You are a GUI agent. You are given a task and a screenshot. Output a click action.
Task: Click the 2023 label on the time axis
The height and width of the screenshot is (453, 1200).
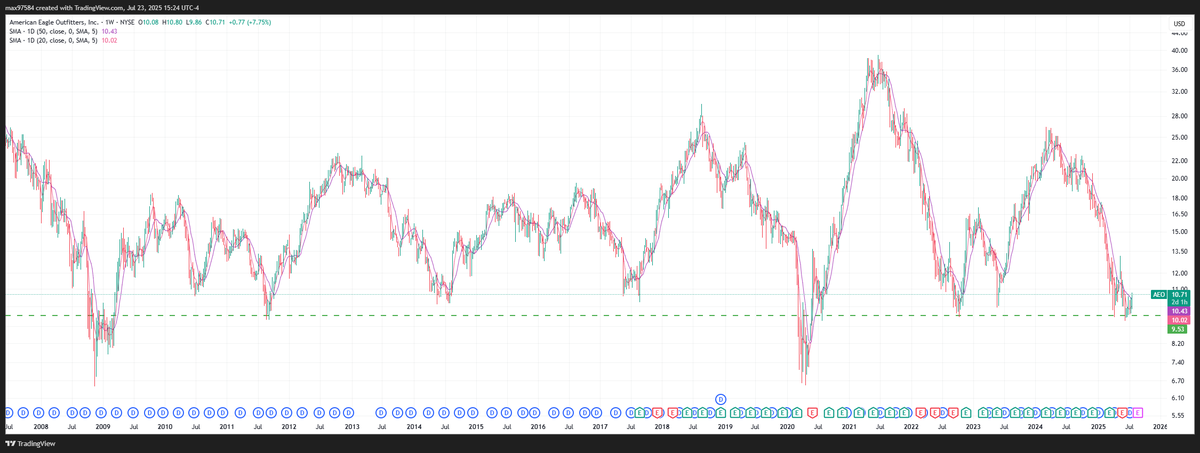click(973, 427)
